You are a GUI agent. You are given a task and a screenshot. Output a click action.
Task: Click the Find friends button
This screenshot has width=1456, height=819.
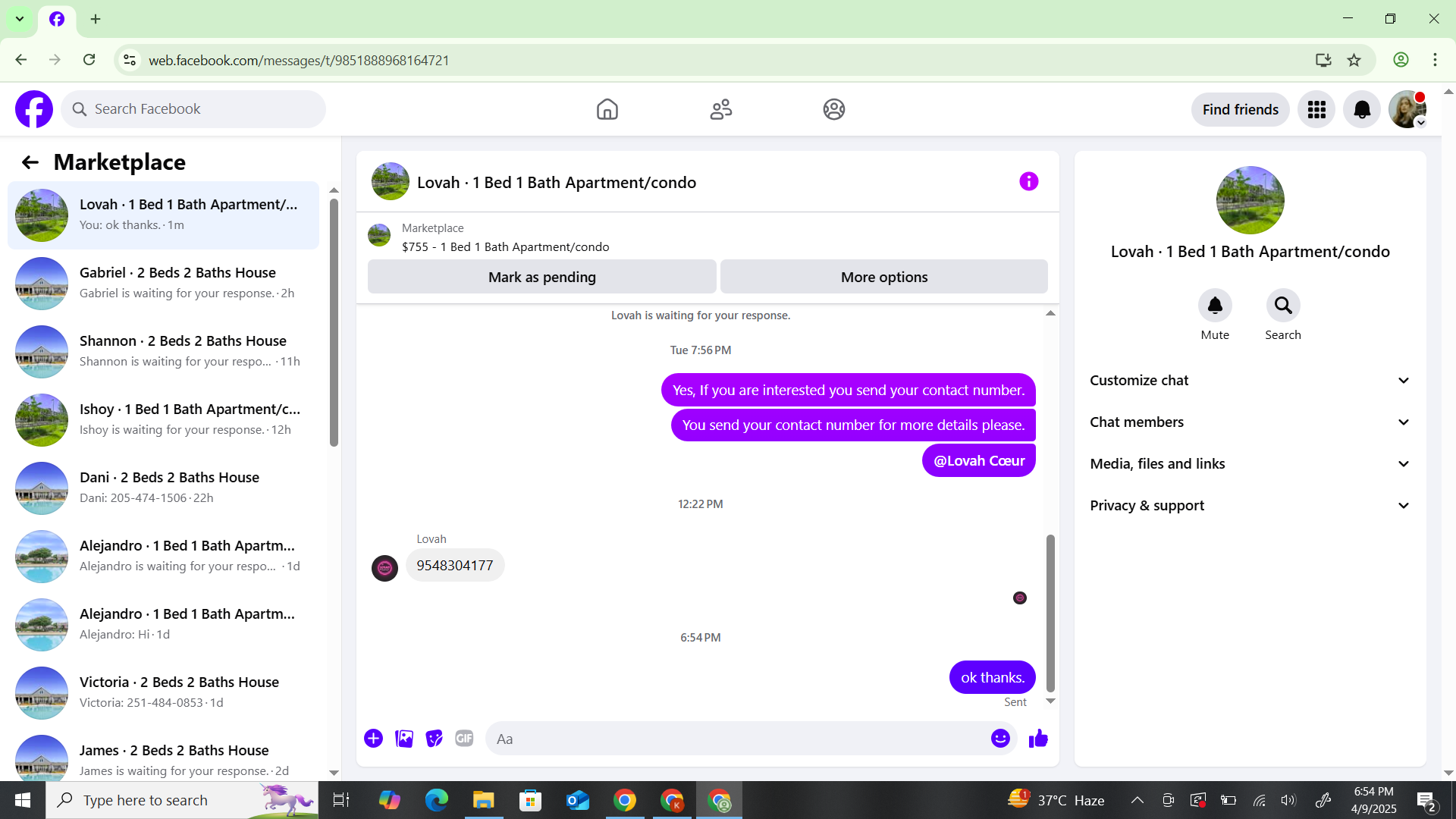1241,110
